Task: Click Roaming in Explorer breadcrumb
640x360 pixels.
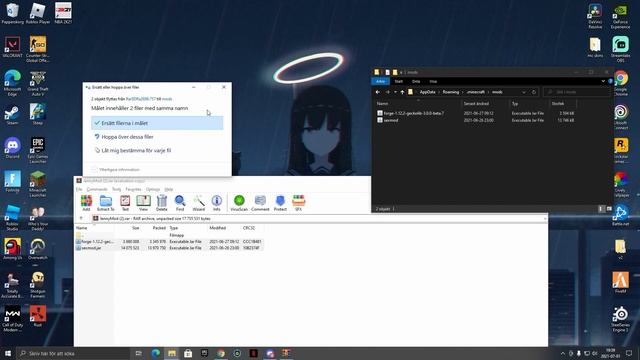Action: coord(451,92)
